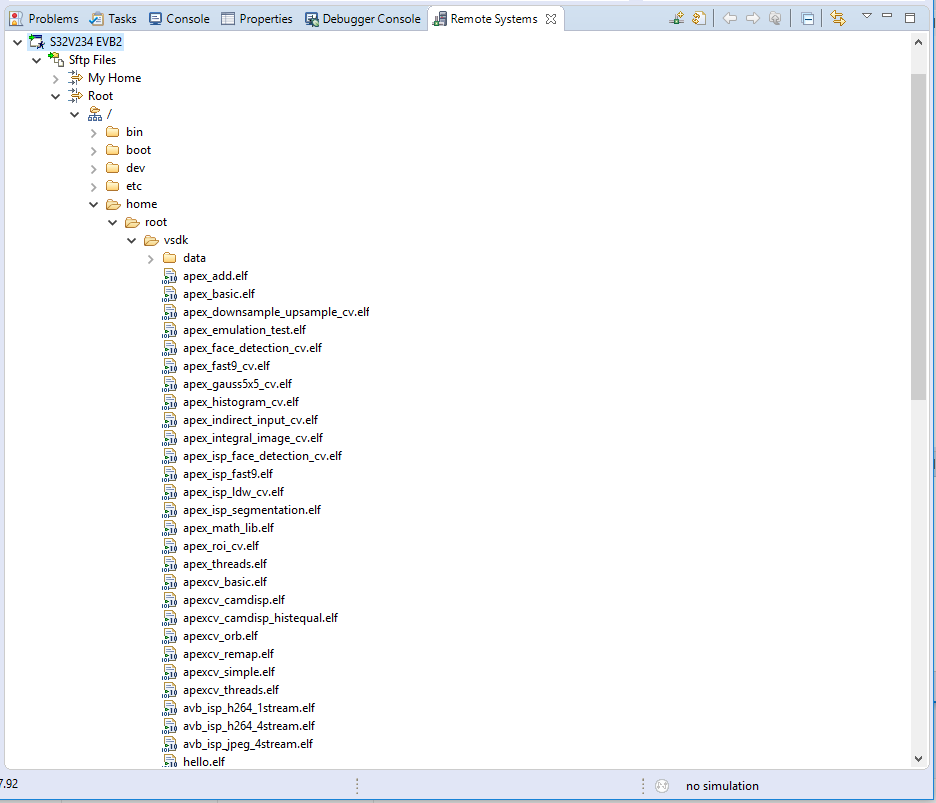936x803 pixels.
Task: Select apex_gauss5x5_cv.elf file
Action: click(x=237, y=384)
